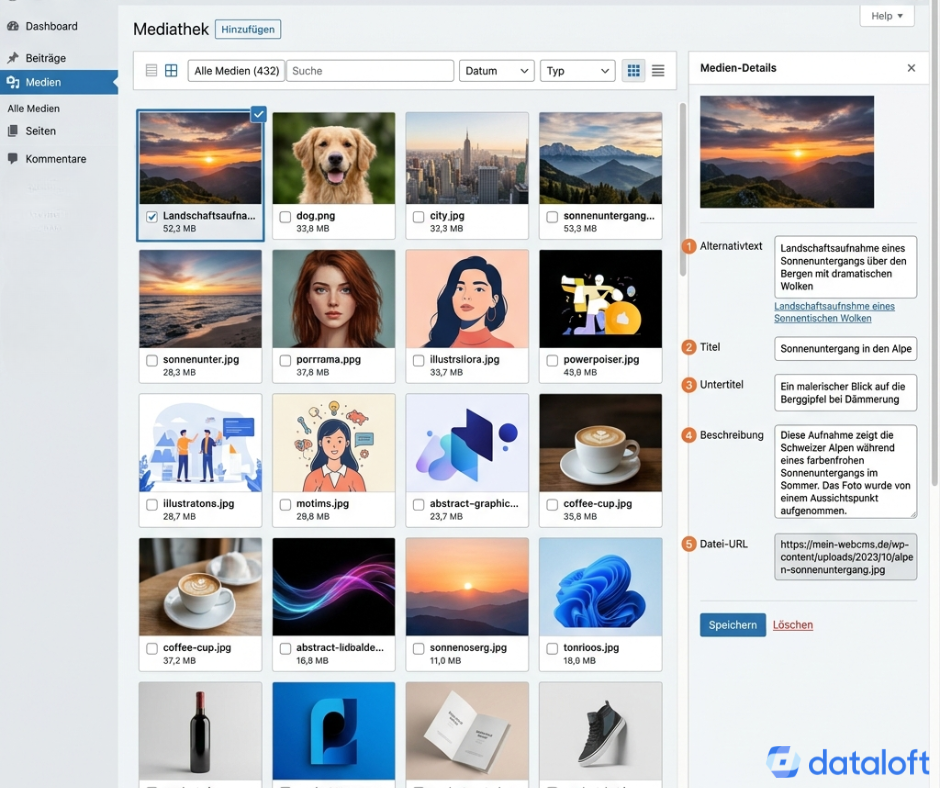The image size is (940, 788).
Task: Click the Beiträge pin icon
Action: (x=13, y=58)
